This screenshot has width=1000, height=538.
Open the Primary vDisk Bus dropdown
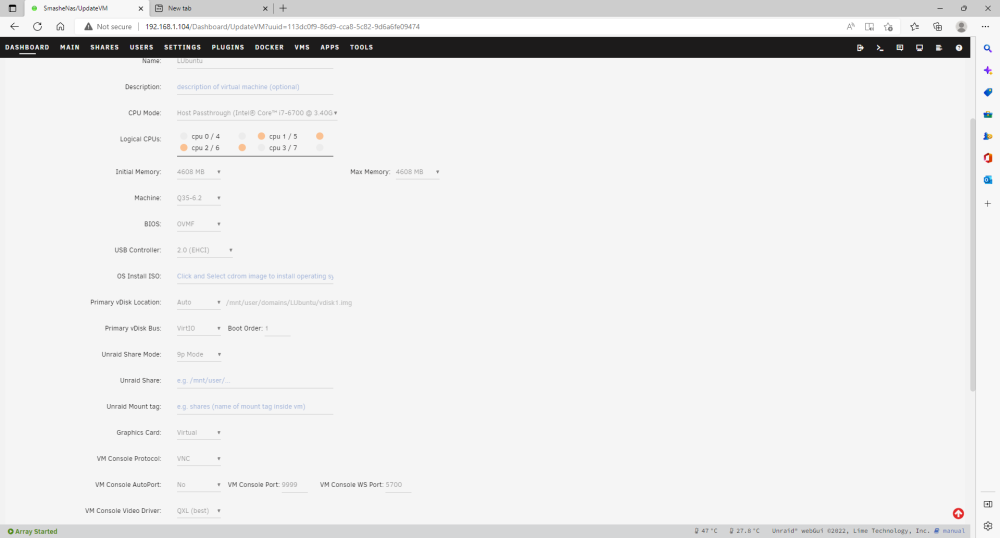199,329
